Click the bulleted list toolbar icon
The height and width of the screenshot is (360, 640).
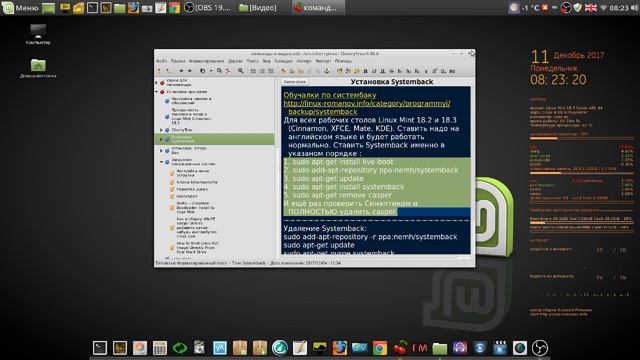pos(253,71)
